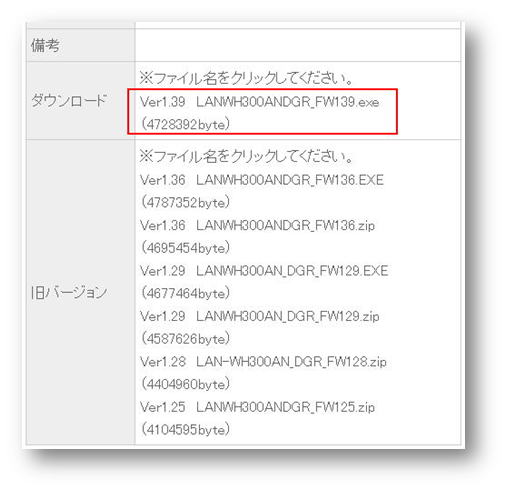Click the first Ver1.36 label for EXE
The image size is (507, 491).
click(162, 180)
